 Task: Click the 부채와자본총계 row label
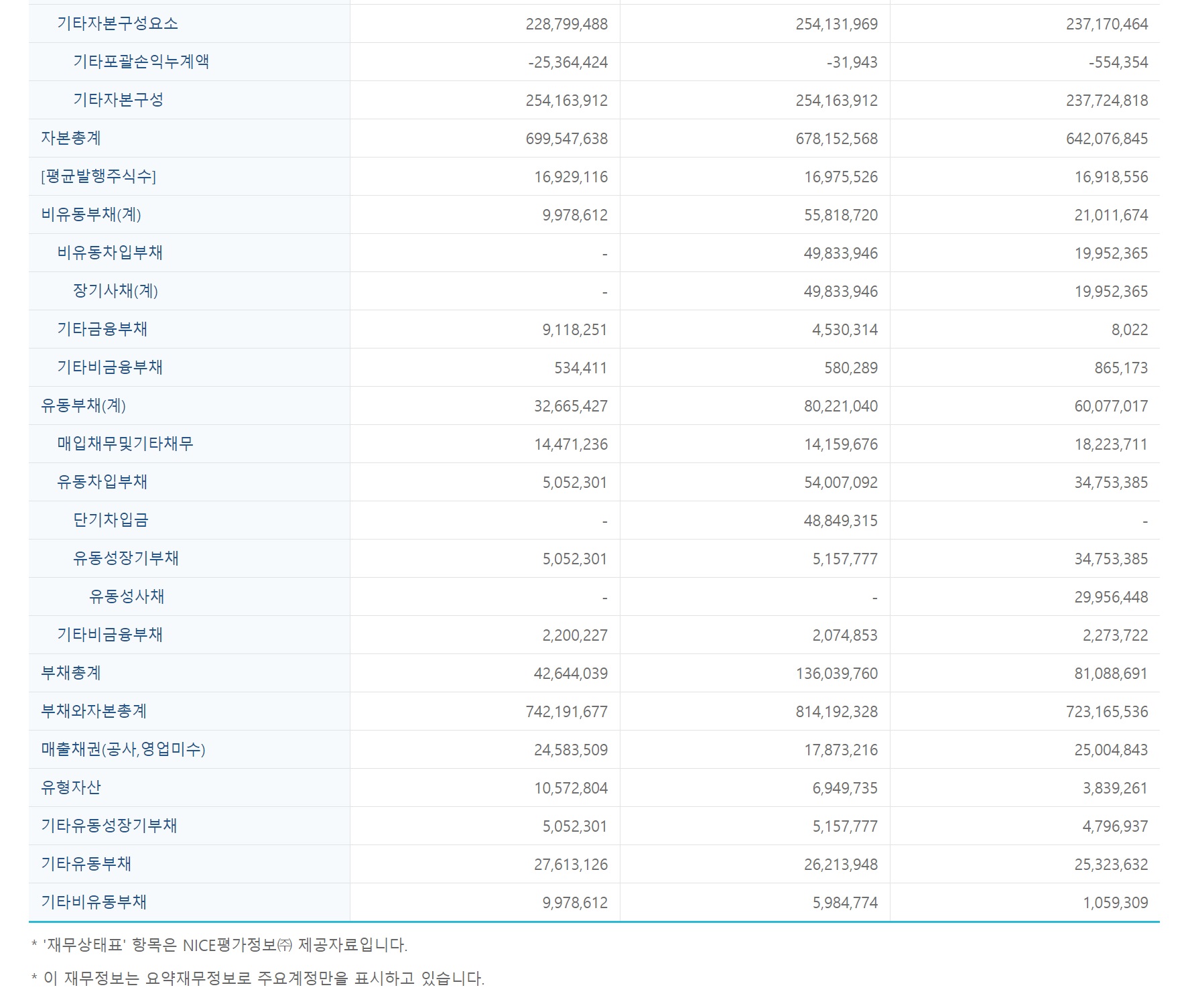point(94,711)
